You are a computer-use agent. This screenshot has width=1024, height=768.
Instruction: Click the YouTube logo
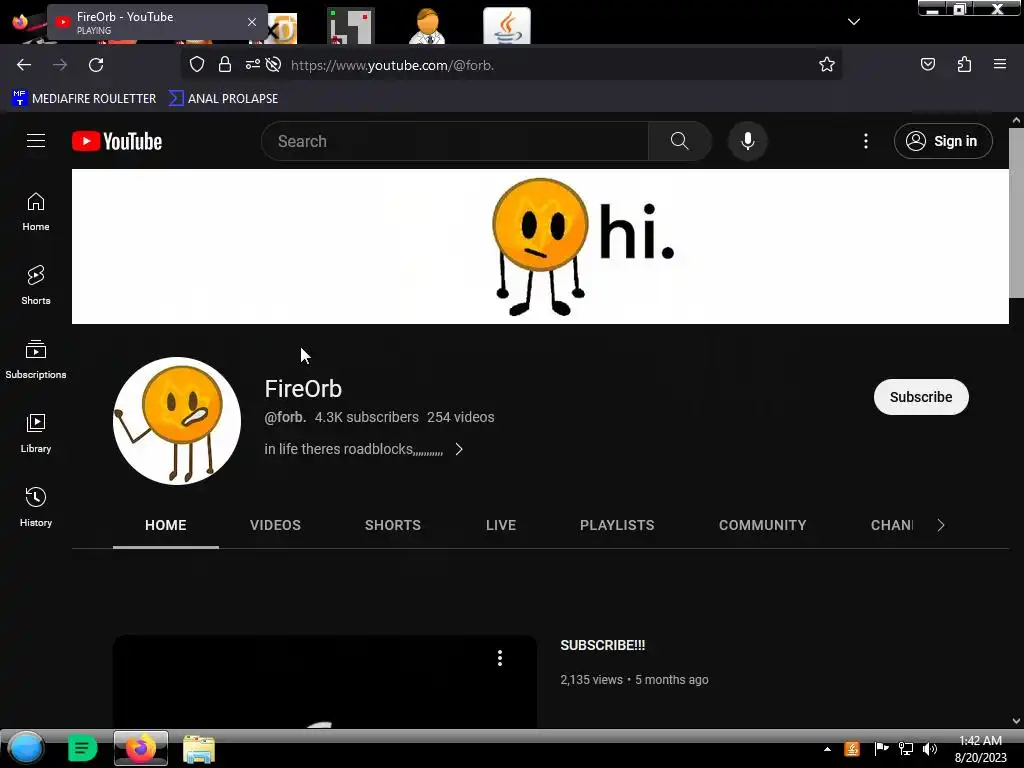[117, 141]
